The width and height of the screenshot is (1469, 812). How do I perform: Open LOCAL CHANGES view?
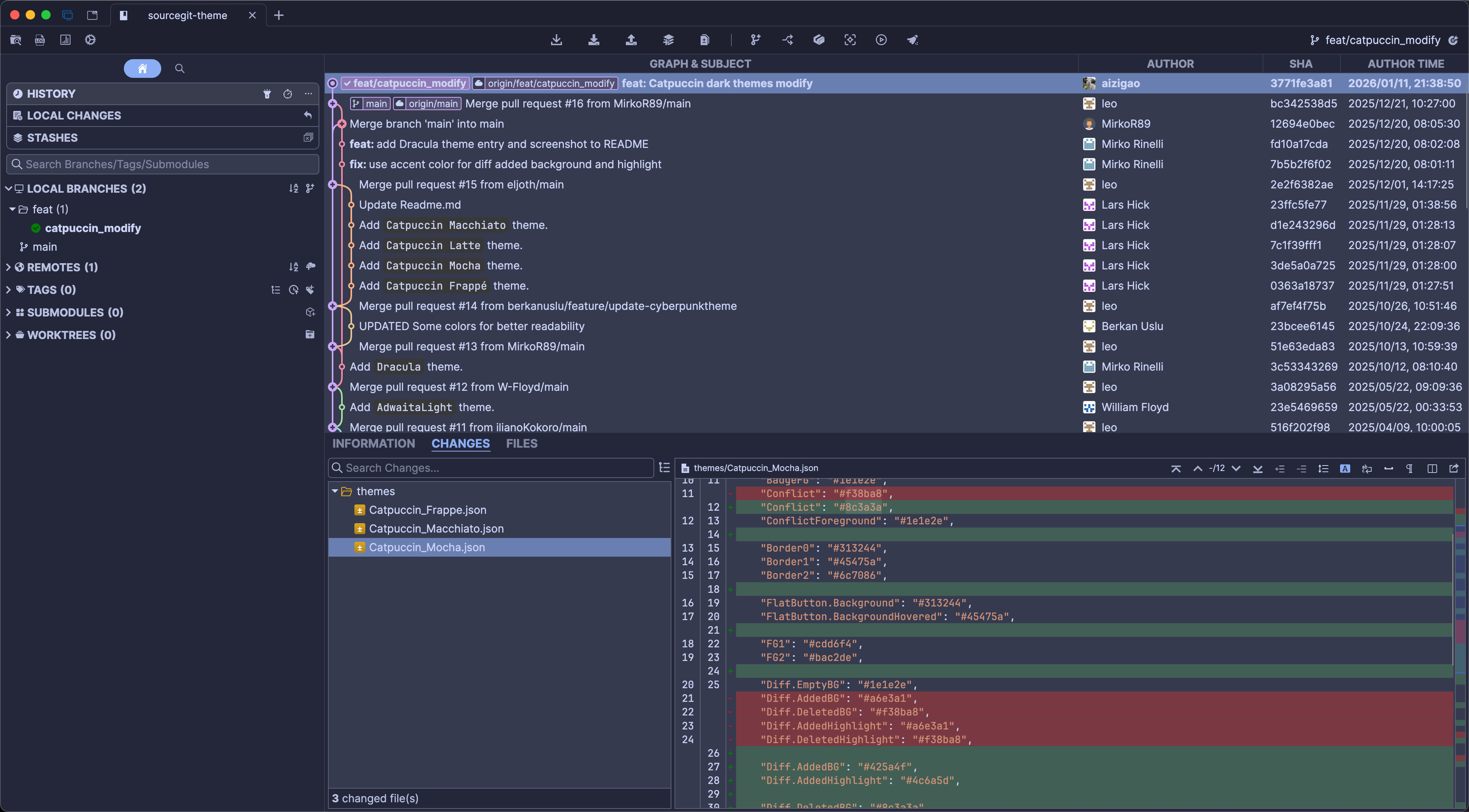[74, 116]
